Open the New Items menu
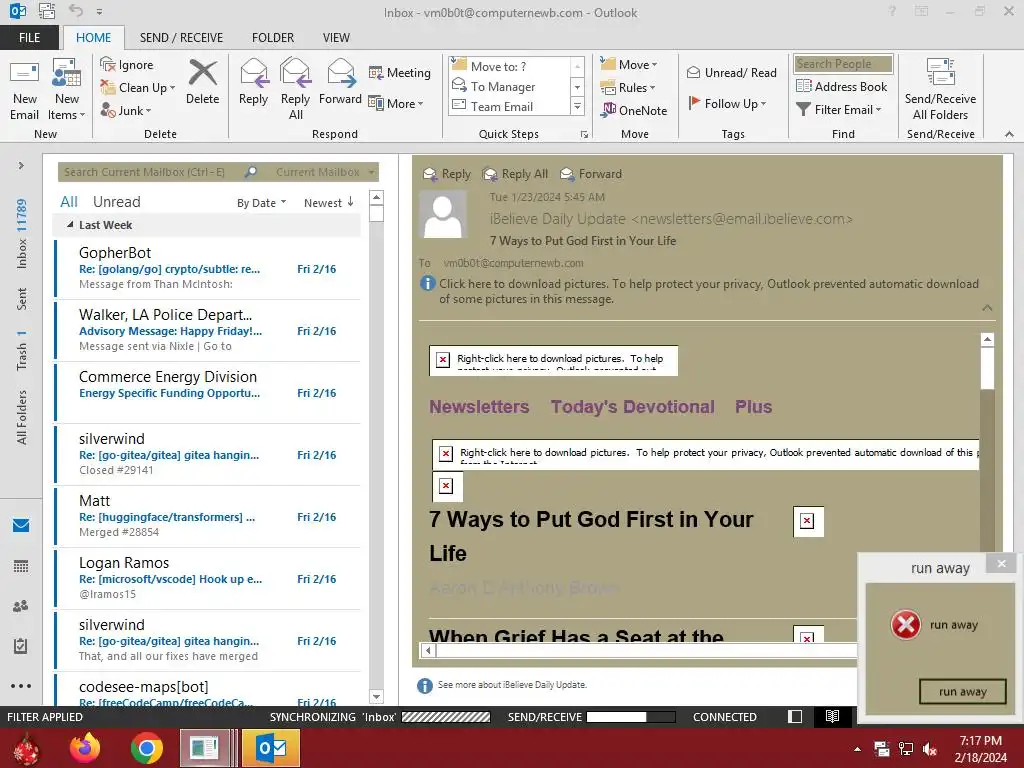 67,90
